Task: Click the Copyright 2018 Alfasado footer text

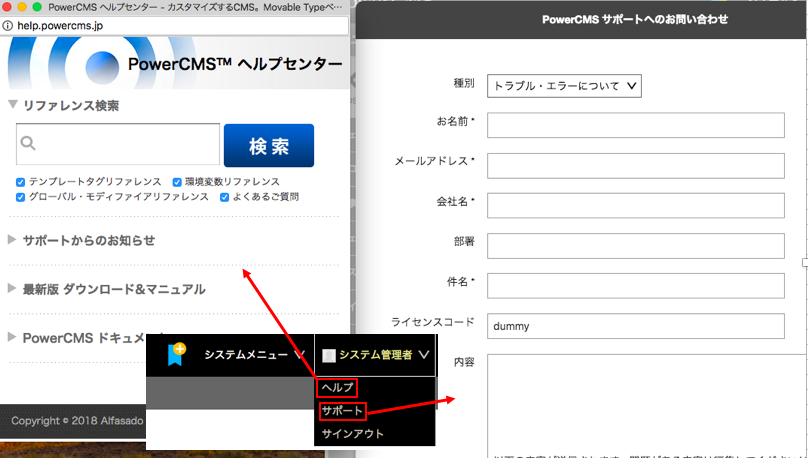Action: [77, 421]
